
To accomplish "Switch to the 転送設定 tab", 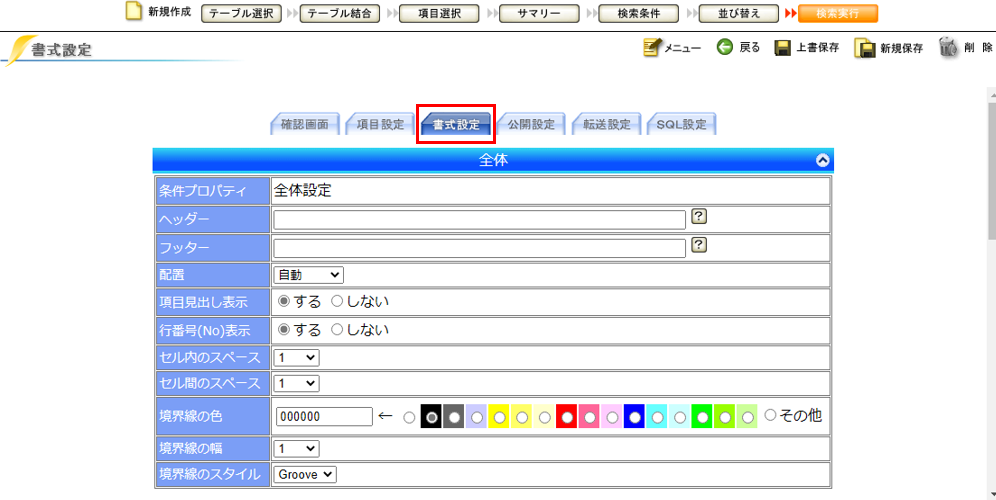I will click(x=607, y=125).
